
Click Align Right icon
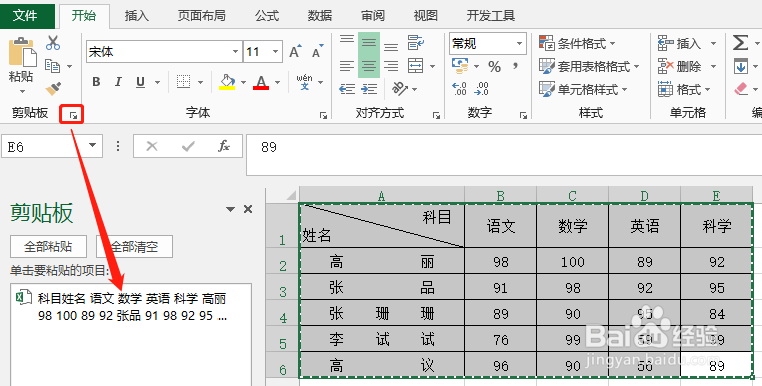point(391,66)
